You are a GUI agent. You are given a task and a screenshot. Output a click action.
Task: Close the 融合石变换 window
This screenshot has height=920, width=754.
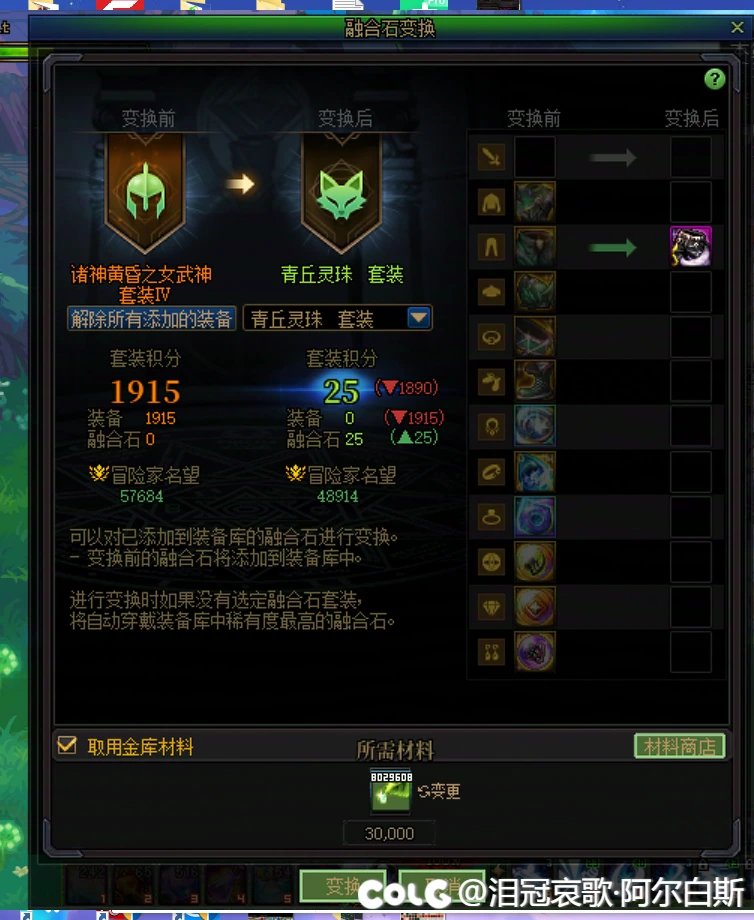pyautogui.click(x=738, y=27)
